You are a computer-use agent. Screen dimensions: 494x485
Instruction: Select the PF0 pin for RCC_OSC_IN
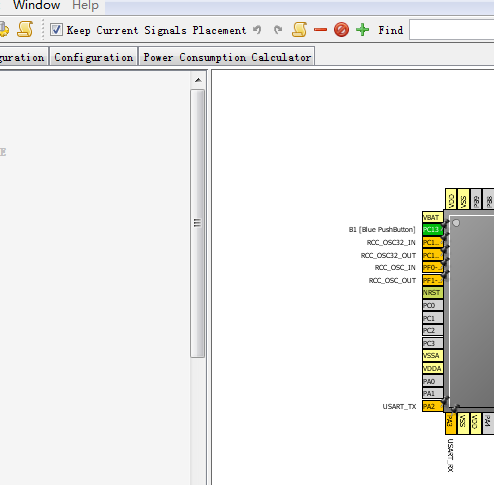tap(432, 267)
